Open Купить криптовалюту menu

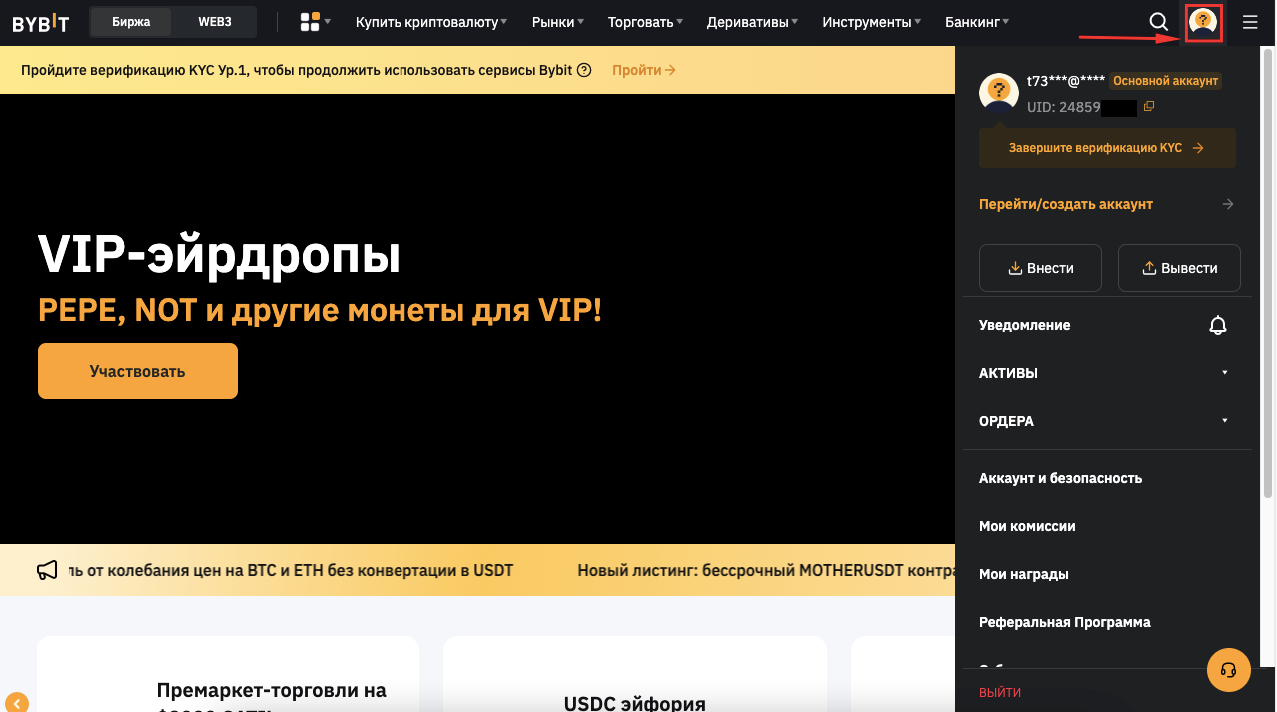(432, 21)
